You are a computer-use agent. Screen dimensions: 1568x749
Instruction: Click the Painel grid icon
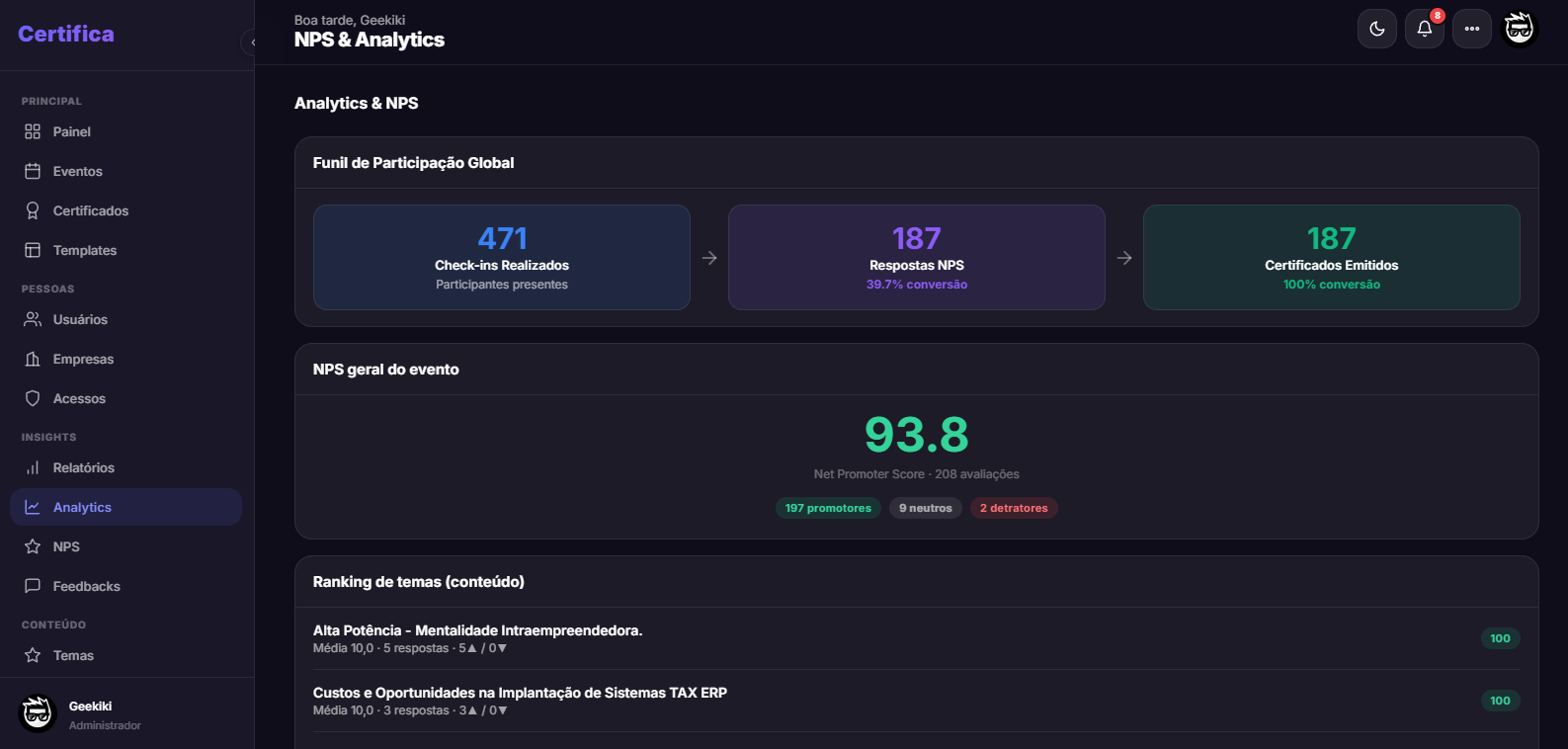coord(33,131)
